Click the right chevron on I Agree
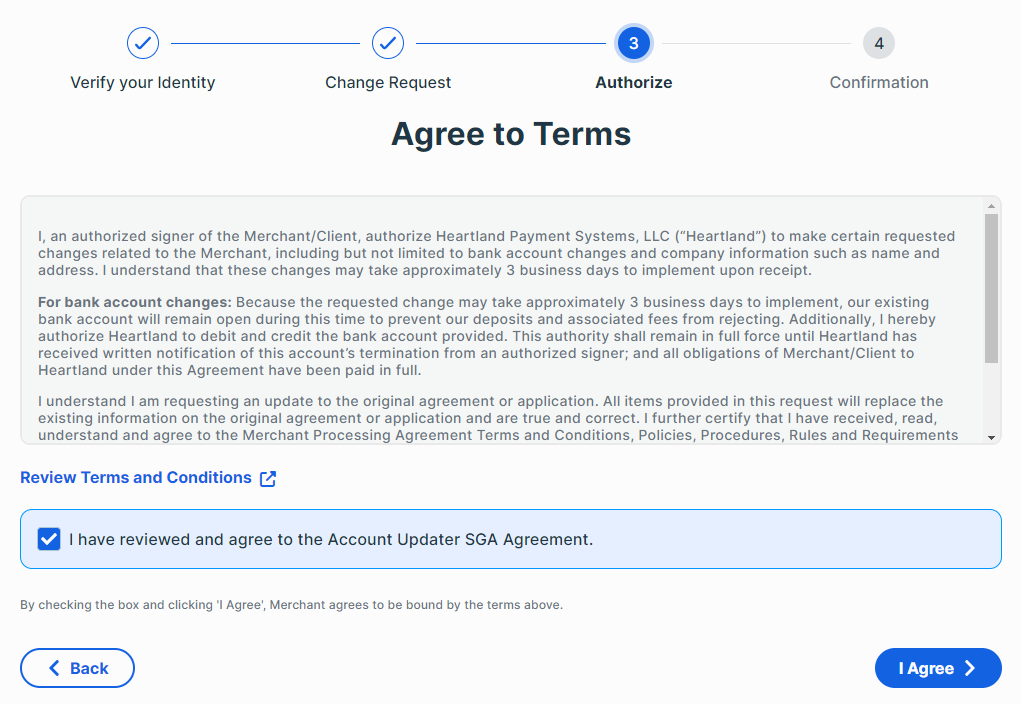The height and width of the screenshot is (704, 1021). tap(969, 669)
